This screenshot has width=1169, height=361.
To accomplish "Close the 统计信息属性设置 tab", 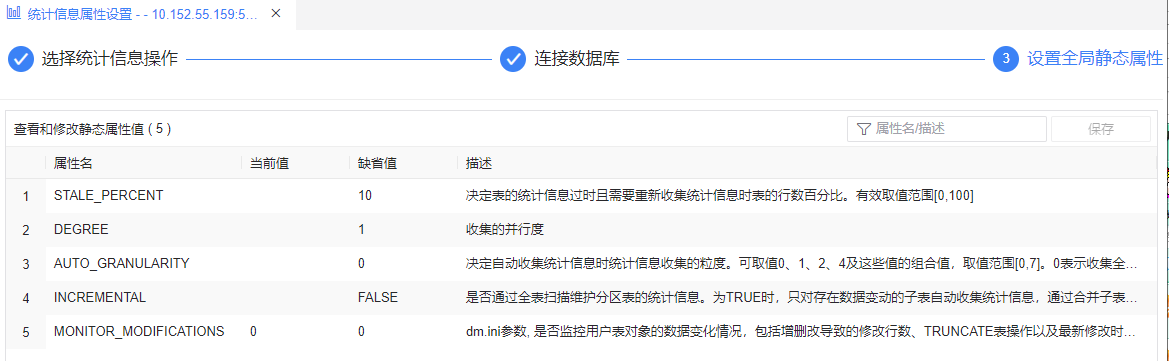I will [x=276, y=14].
